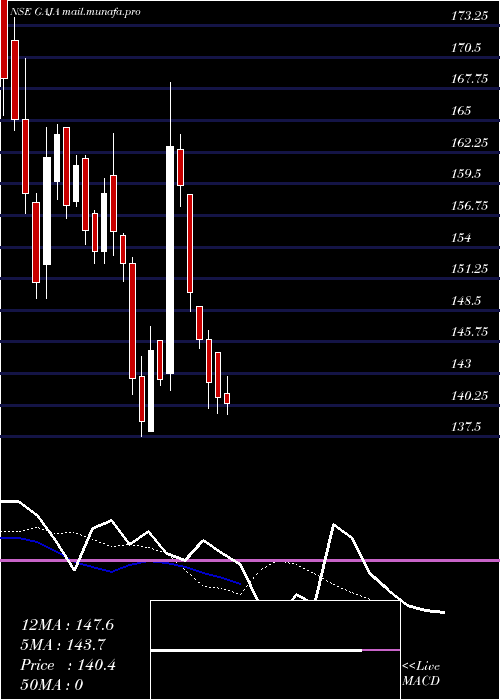
Task: Click the last small red candlestick near 140.25
Action: (227, 398)
